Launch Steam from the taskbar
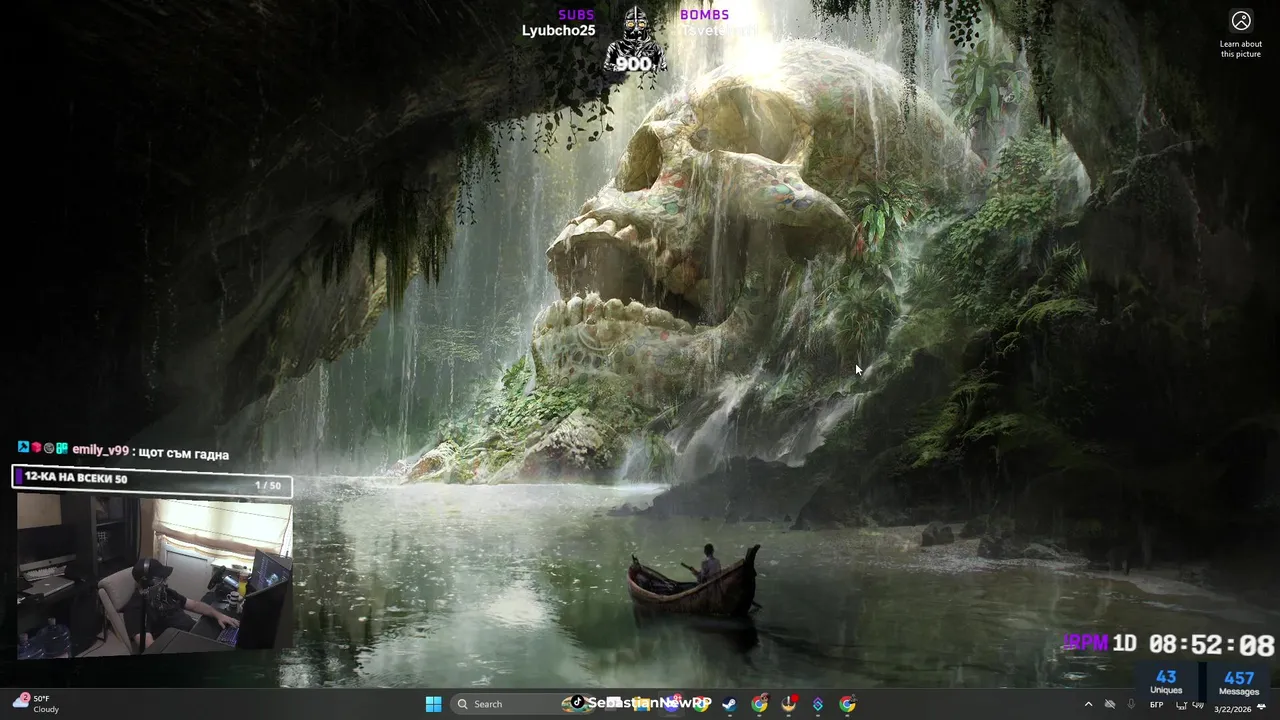 tap(729, 704)
